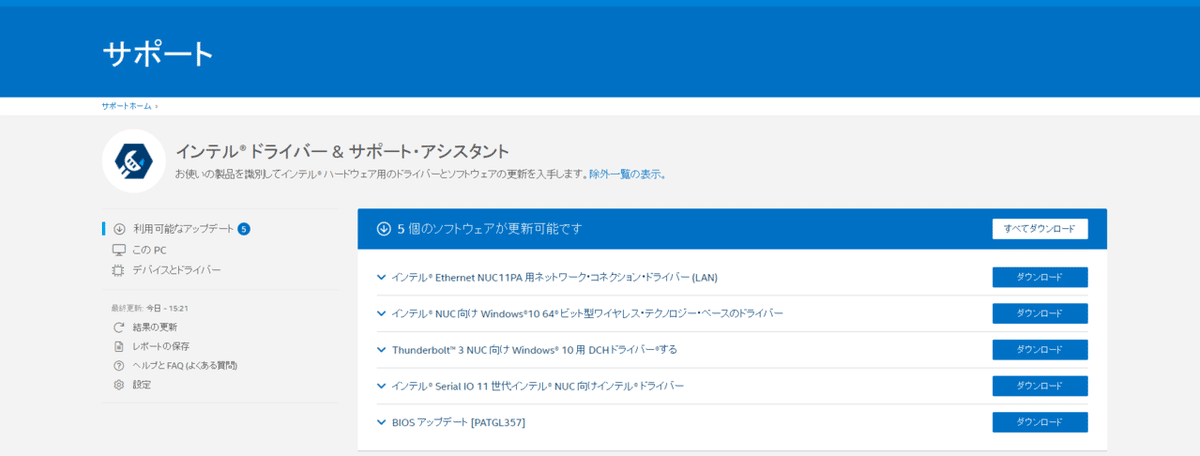
Task: Click the インテル ドライバー & サポート・アシスタント heading
Action: 342,151
